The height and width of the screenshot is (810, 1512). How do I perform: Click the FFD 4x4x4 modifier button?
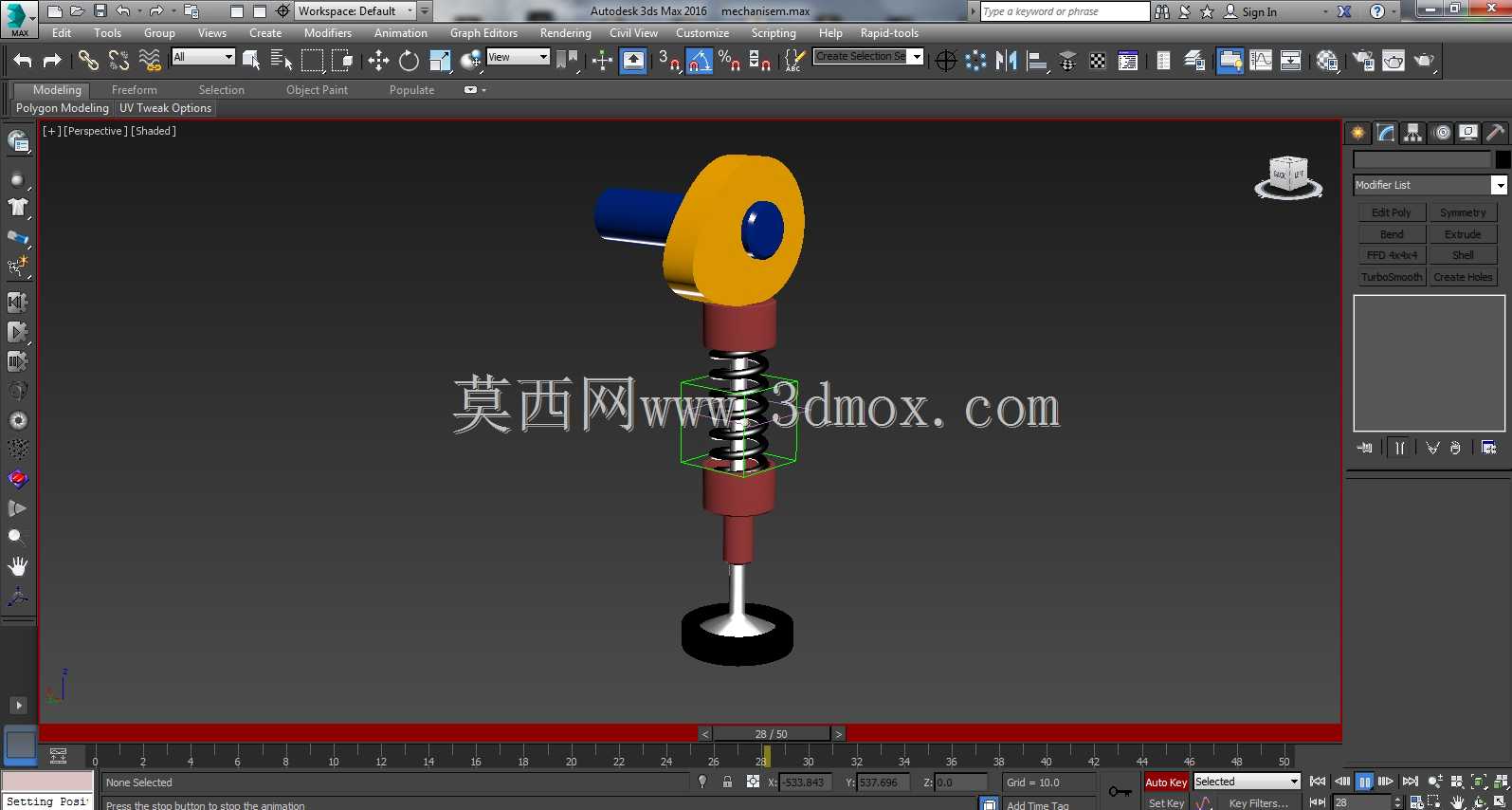(1392, 255)
